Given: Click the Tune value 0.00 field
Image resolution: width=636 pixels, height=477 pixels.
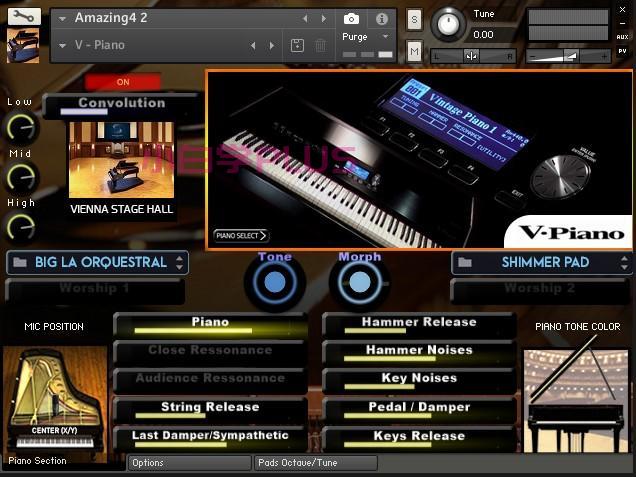Looking at the screenshot, I should point(486,34).
